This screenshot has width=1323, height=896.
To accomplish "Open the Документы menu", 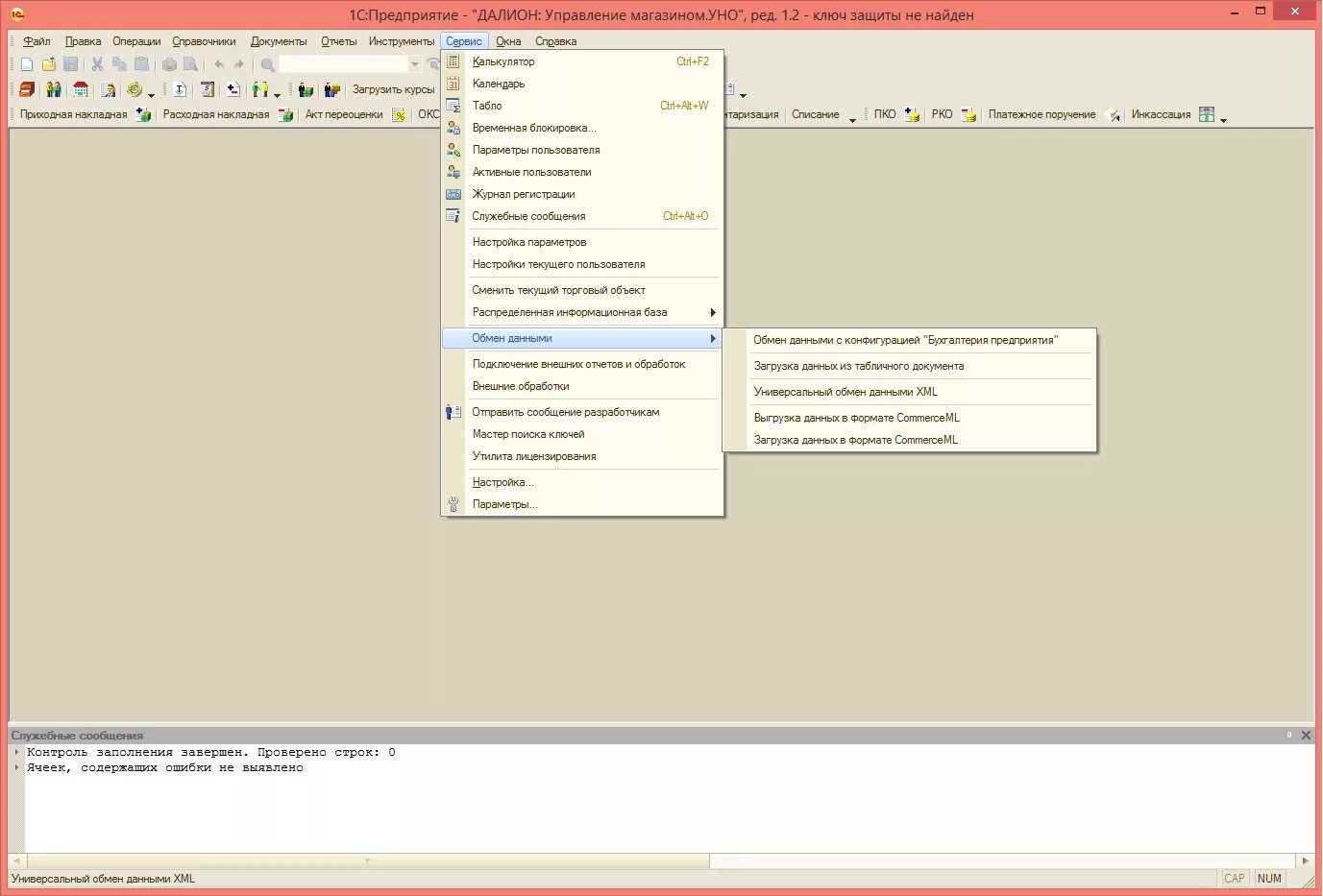I will point(279,41).
